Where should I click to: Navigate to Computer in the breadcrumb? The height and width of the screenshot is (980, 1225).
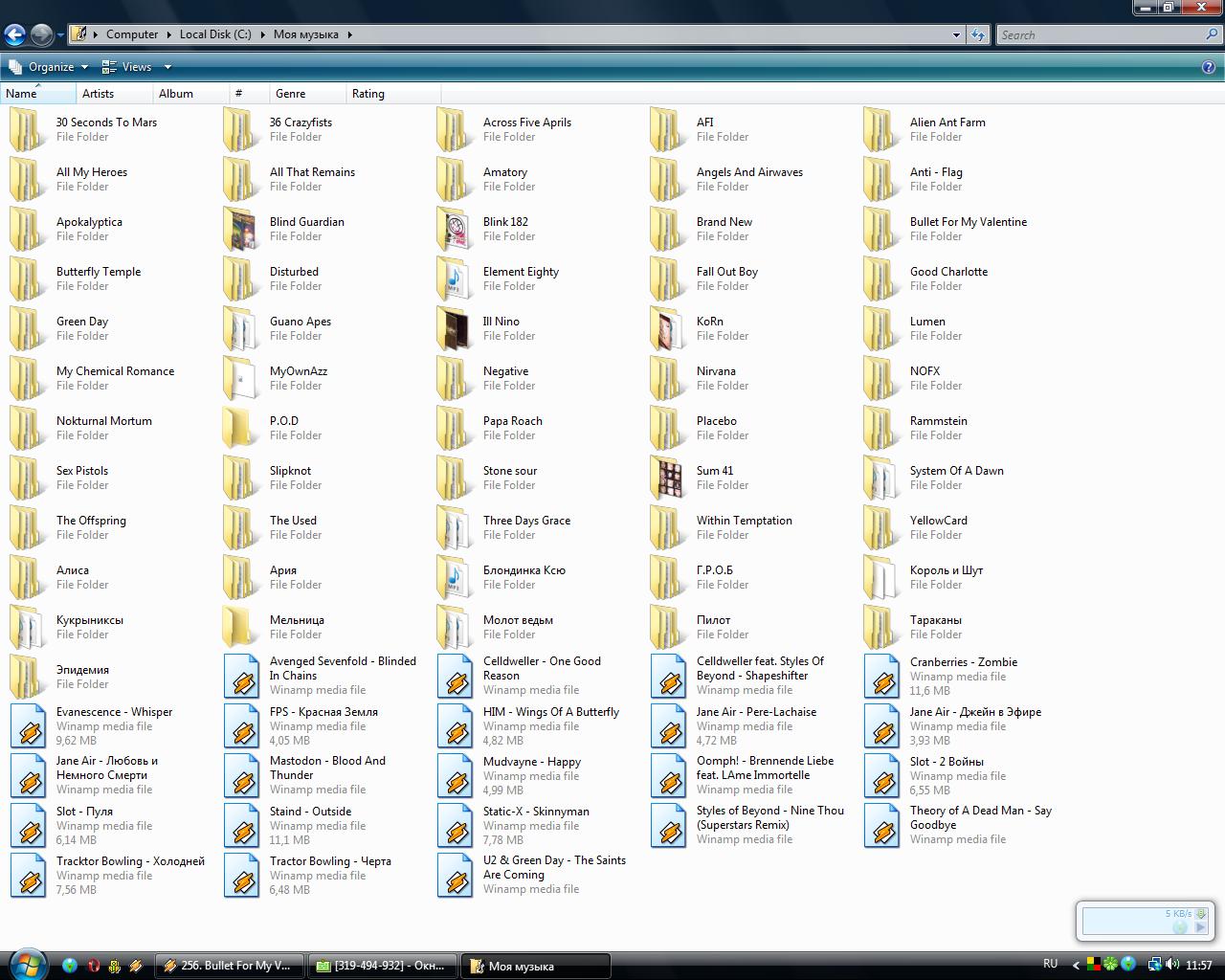click(132, 34)
